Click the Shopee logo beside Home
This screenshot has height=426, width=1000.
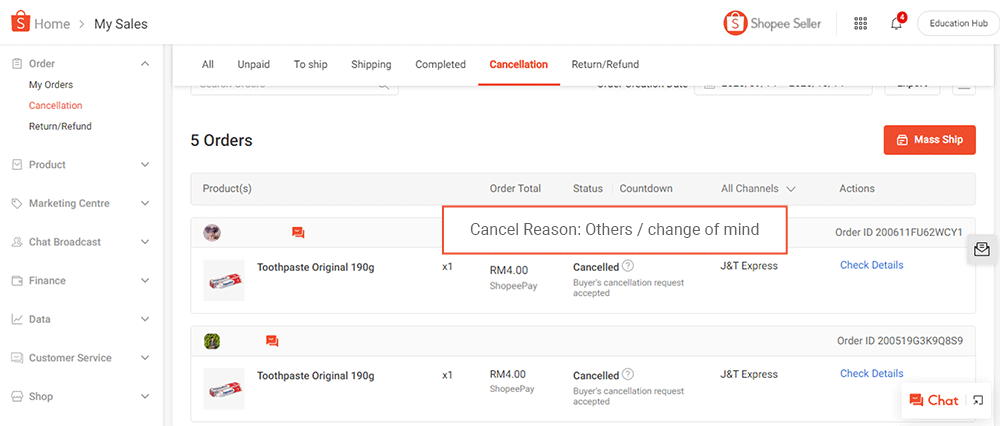point(20,22)
